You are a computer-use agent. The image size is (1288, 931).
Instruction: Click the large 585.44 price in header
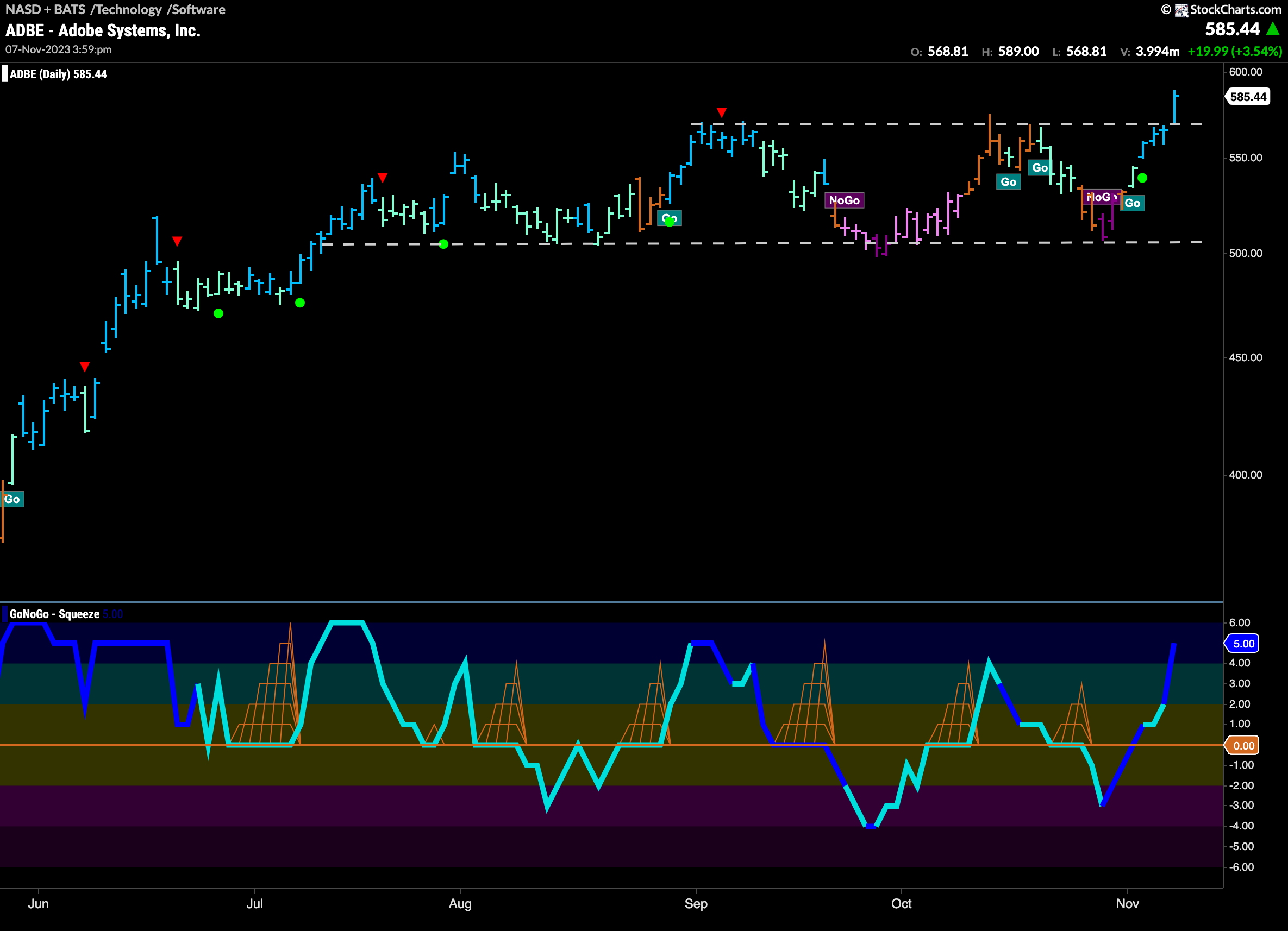[x=1233, y=29]
